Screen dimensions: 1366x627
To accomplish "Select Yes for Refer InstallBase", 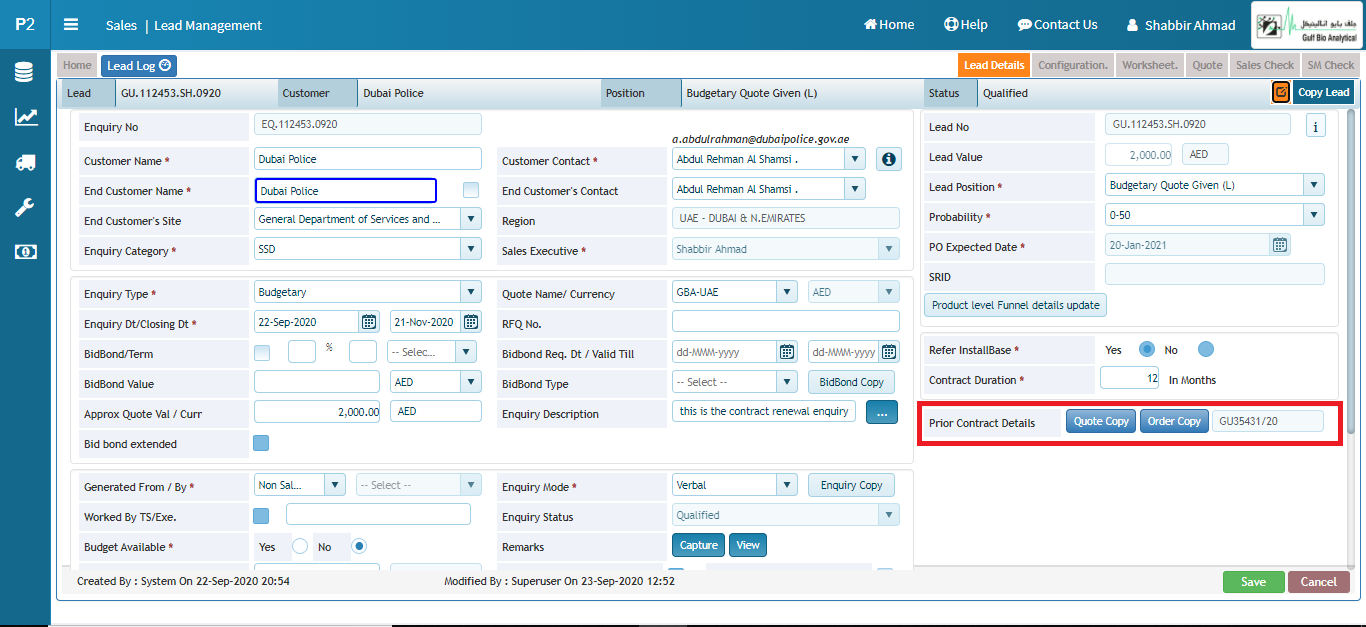I will pyautogui.click(x=1147, y=349).
